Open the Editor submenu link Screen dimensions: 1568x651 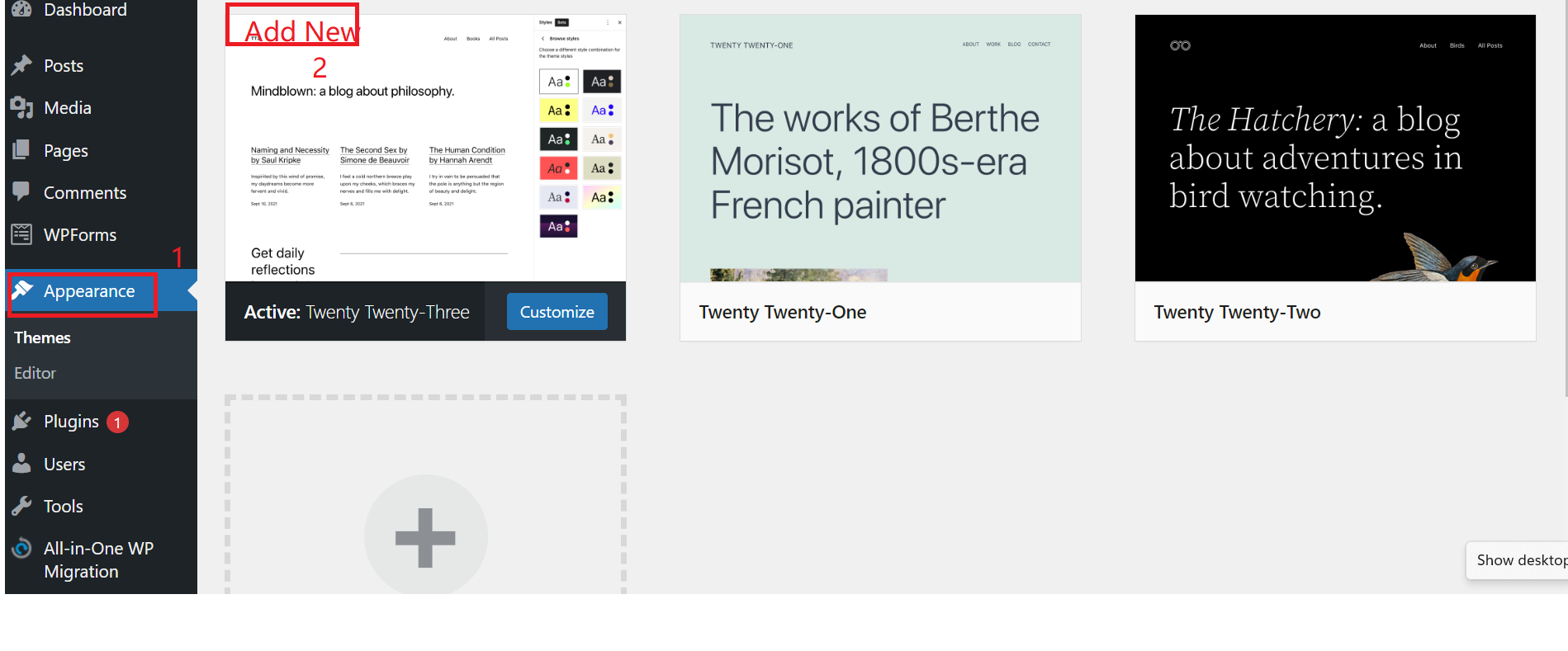tap(35, 373)
